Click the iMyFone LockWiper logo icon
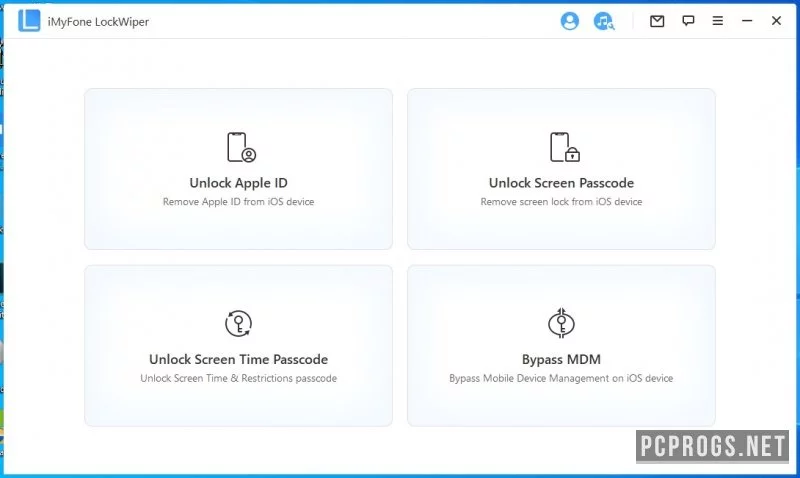 29,21
